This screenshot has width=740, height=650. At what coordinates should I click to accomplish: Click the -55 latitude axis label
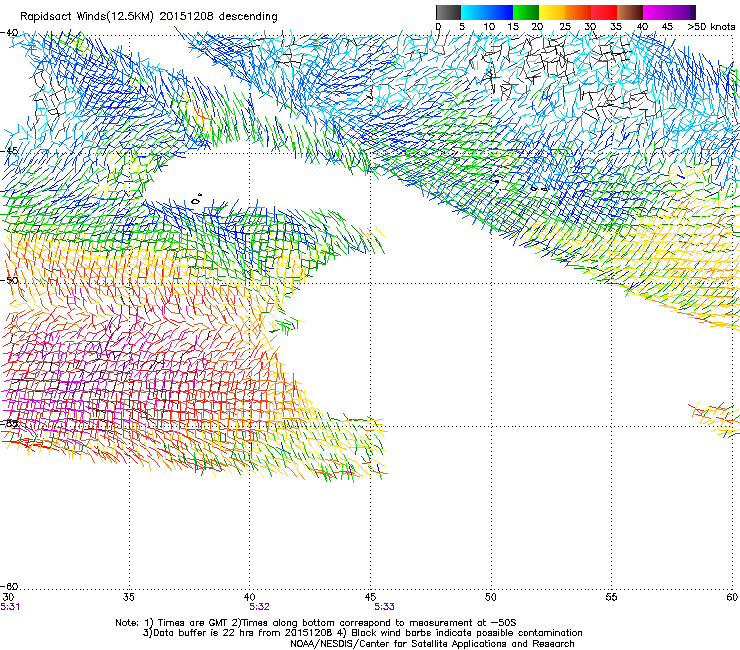tap(9, 423)
